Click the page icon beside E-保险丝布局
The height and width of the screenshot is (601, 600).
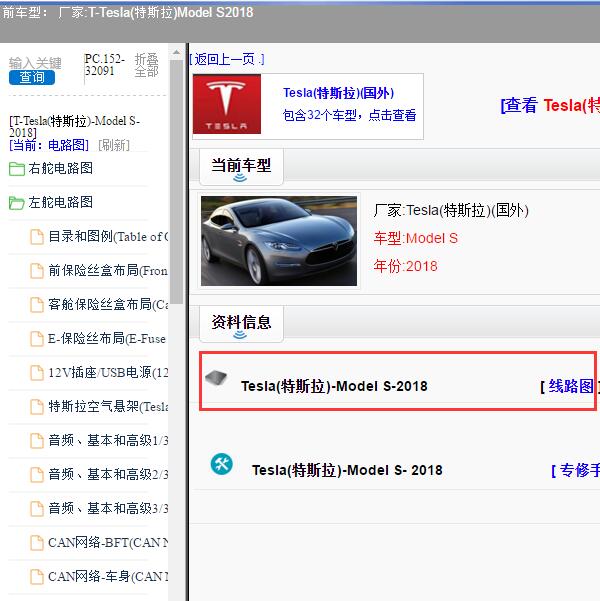(x=37, y=339)
